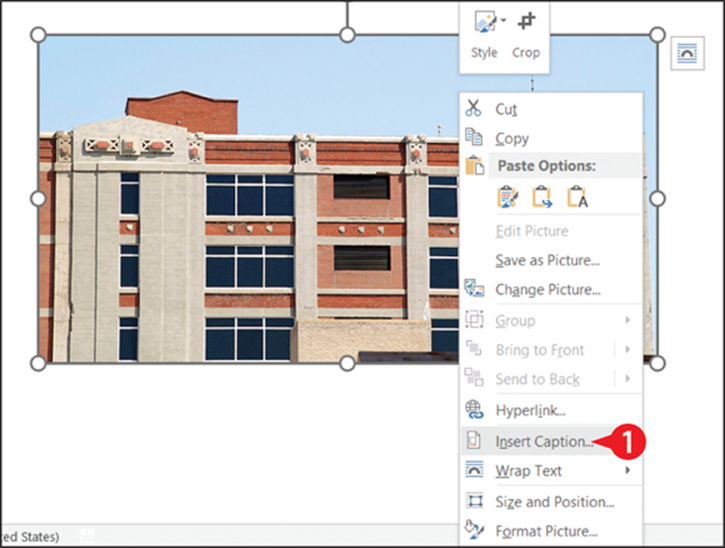Click the right-middle picture sizing handle

coord(657,199)
